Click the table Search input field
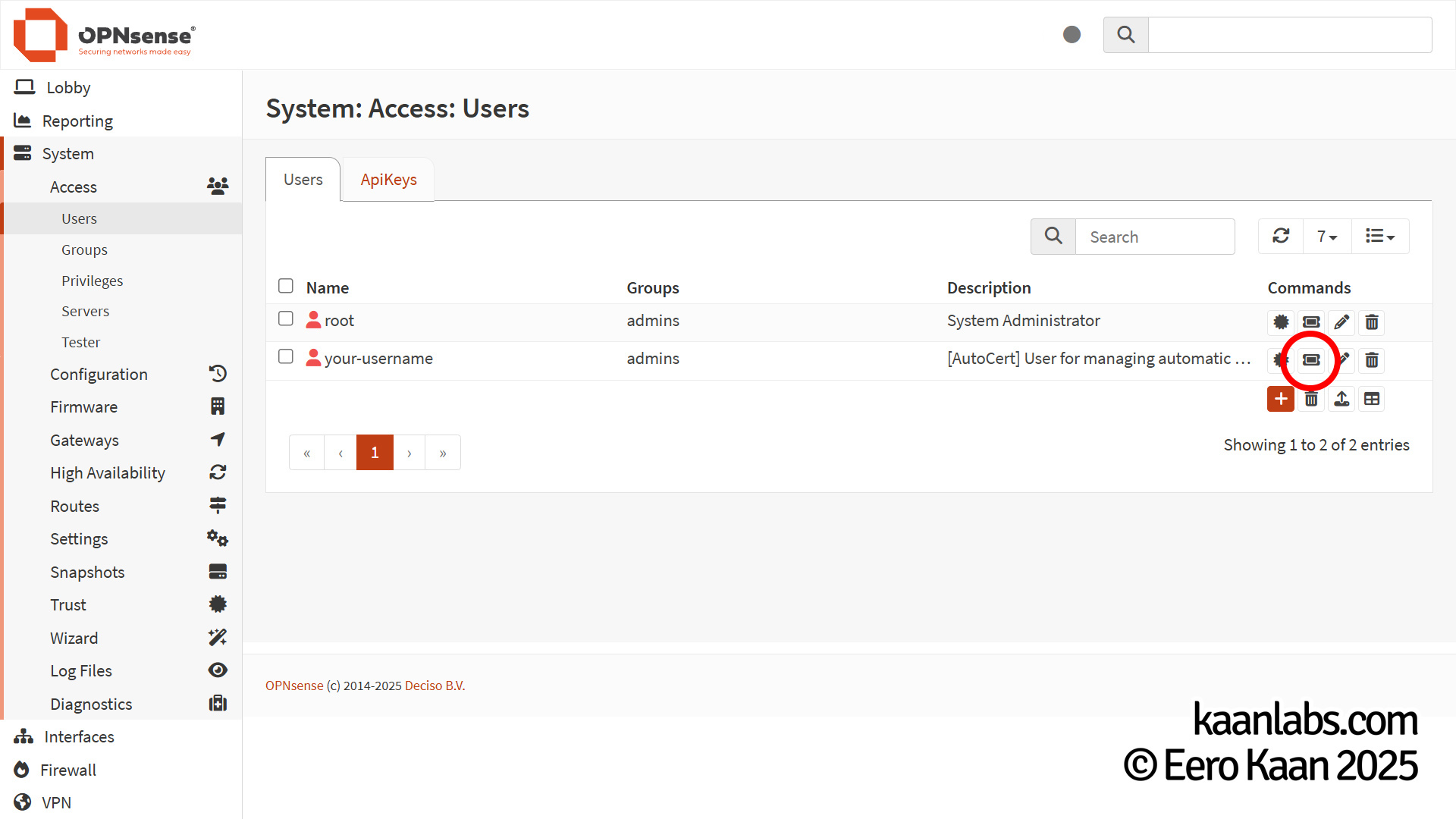The height and width of the screenshot is (819, 1456). (1155, 237)
